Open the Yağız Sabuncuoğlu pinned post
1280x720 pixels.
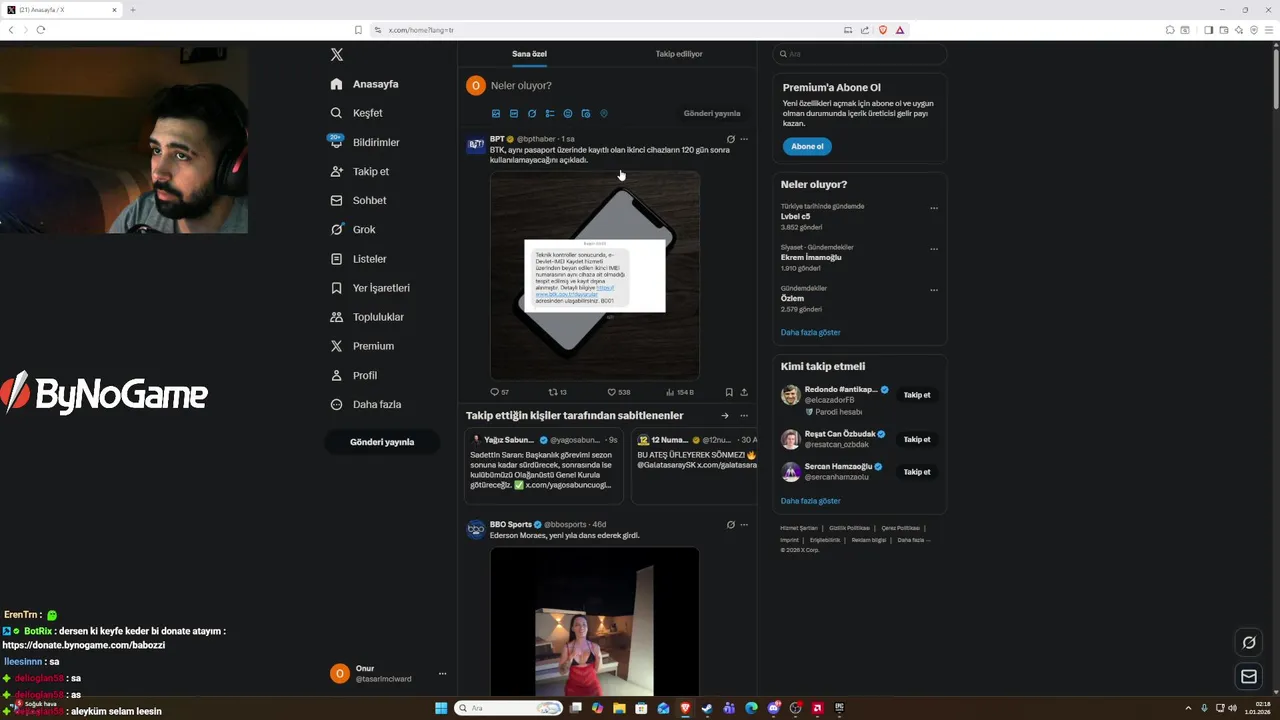(x=544, y=465)
